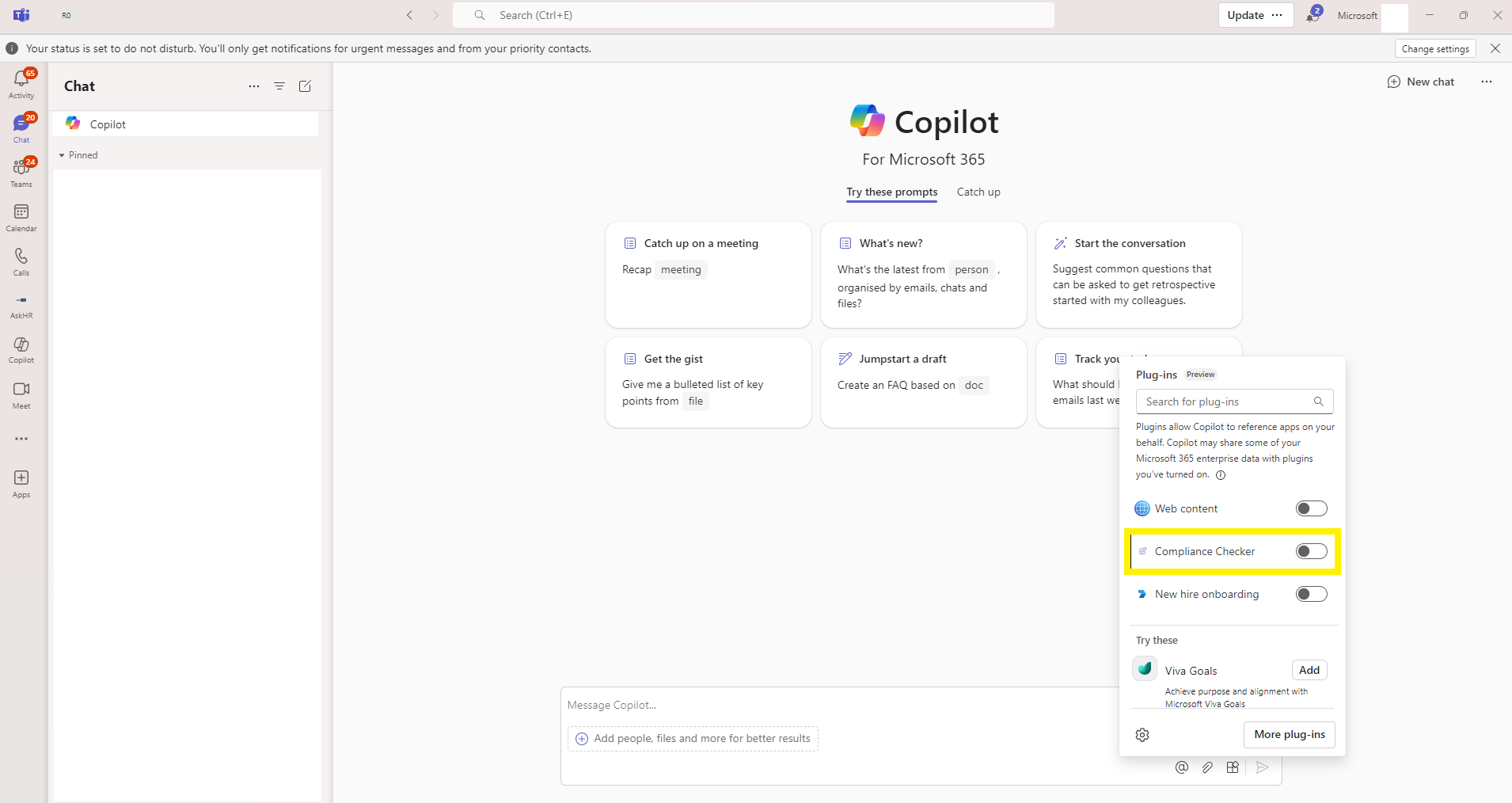Open plug-in settings gear icon
This screenshot has height=803, width=1512.
(x=1142, y=735)
